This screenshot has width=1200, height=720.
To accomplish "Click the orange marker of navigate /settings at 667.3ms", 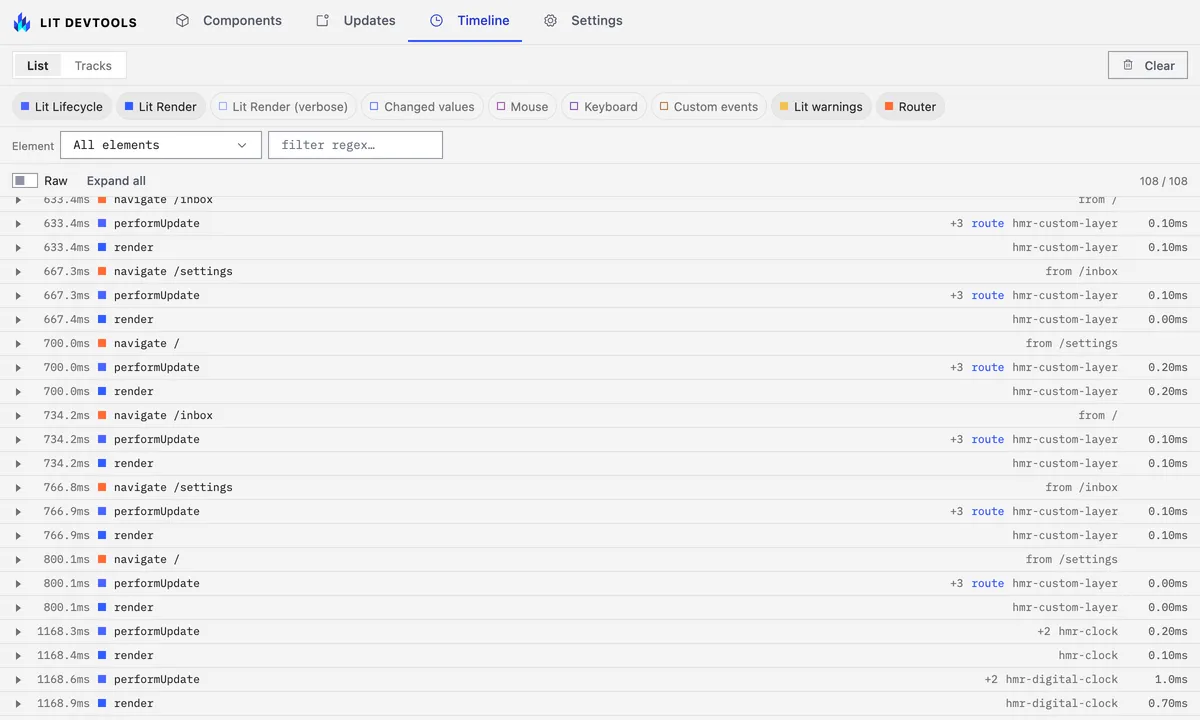I will [102, 271].
